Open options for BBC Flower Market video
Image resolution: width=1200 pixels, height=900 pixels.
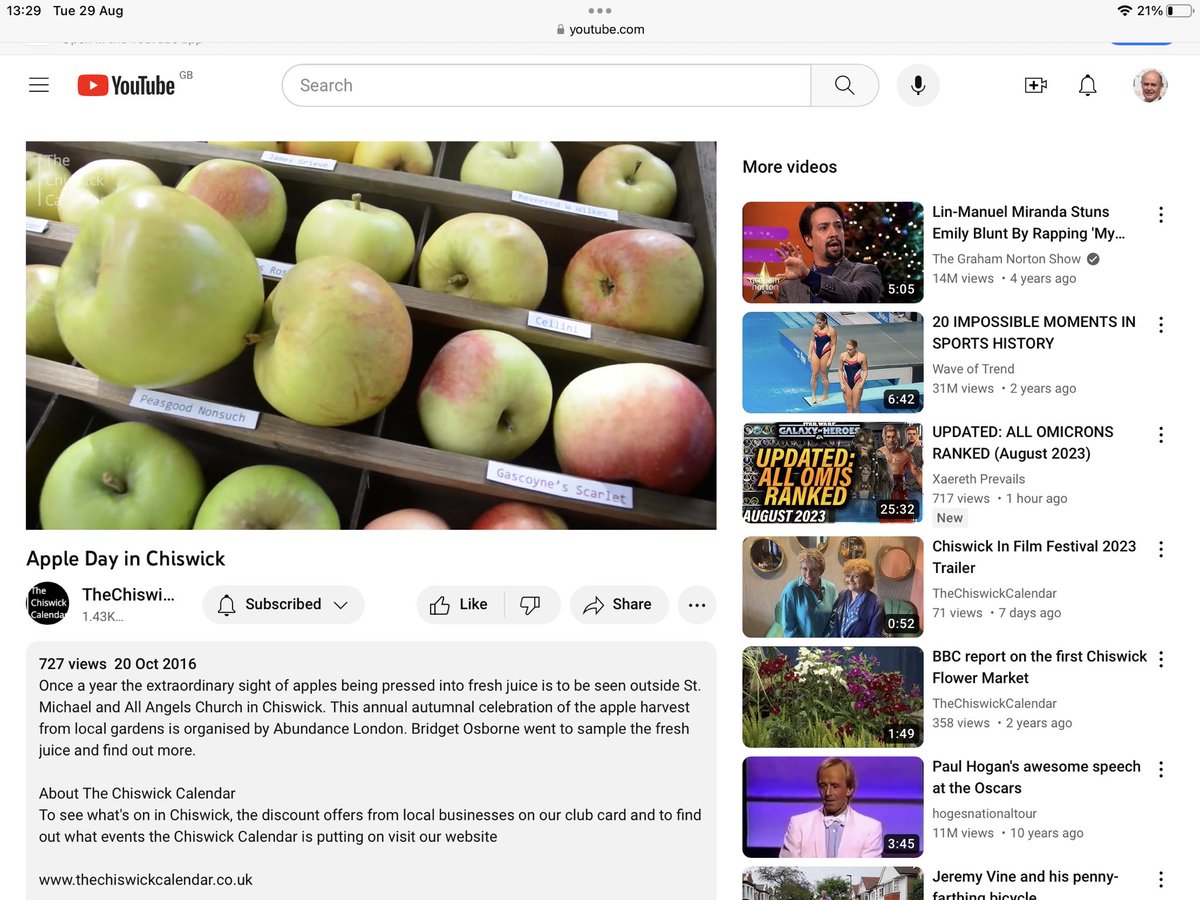1161,659
